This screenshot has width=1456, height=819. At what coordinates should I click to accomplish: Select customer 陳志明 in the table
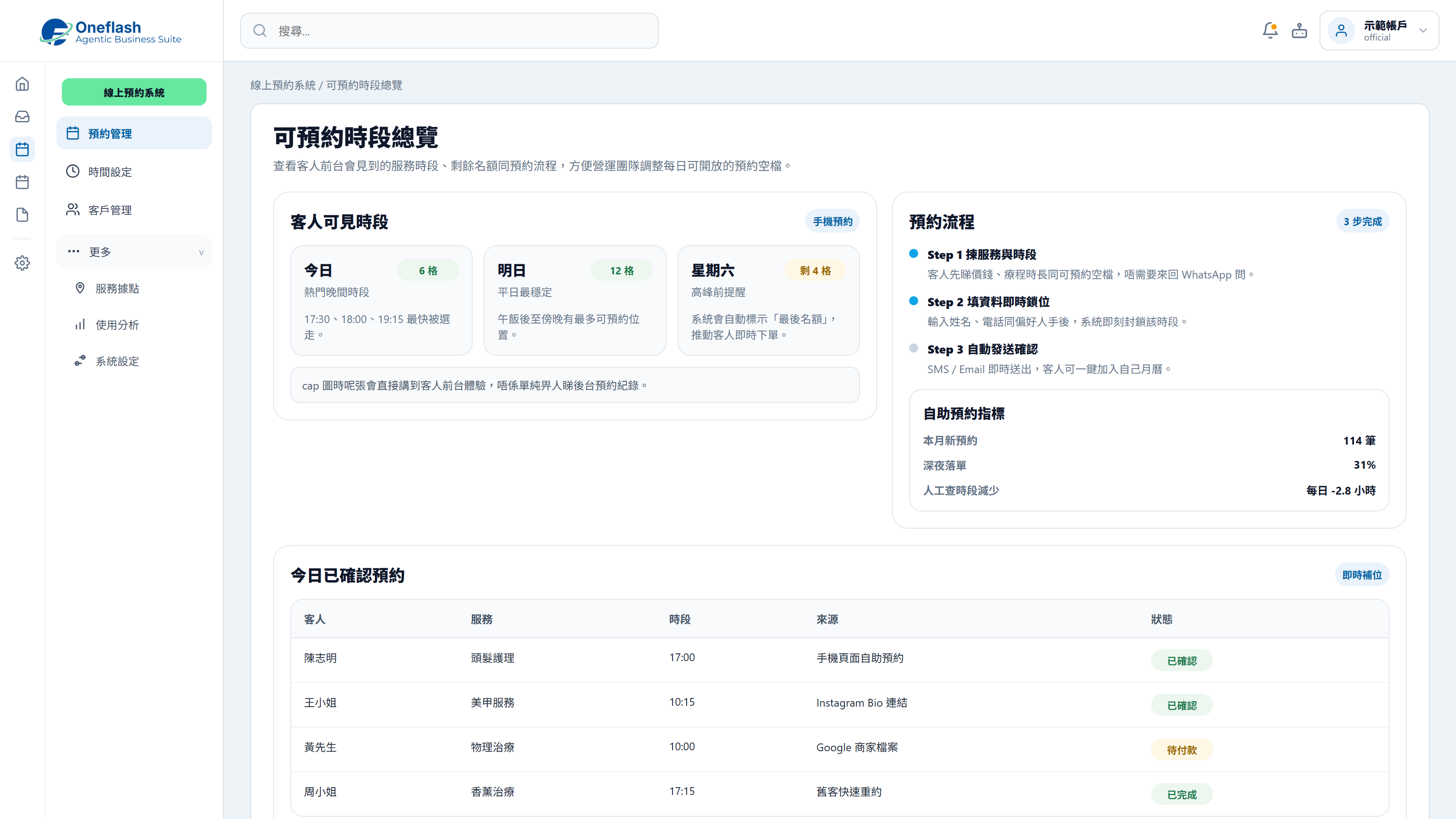320,658
